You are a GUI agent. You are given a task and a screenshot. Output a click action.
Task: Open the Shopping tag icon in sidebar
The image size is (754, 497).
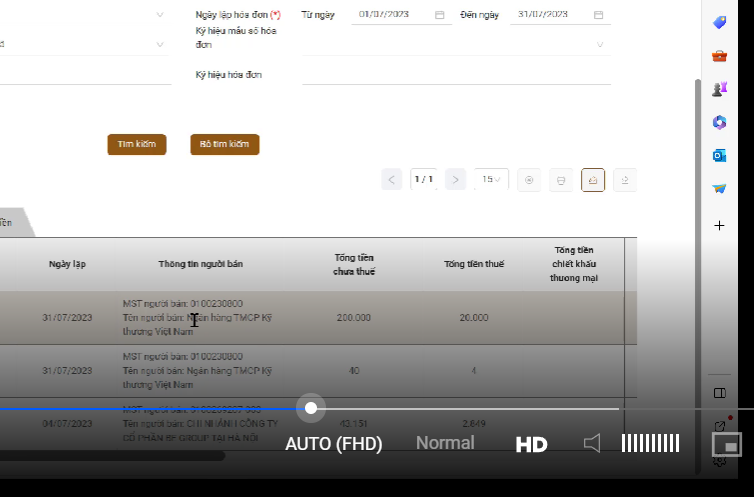coord(719,22)
